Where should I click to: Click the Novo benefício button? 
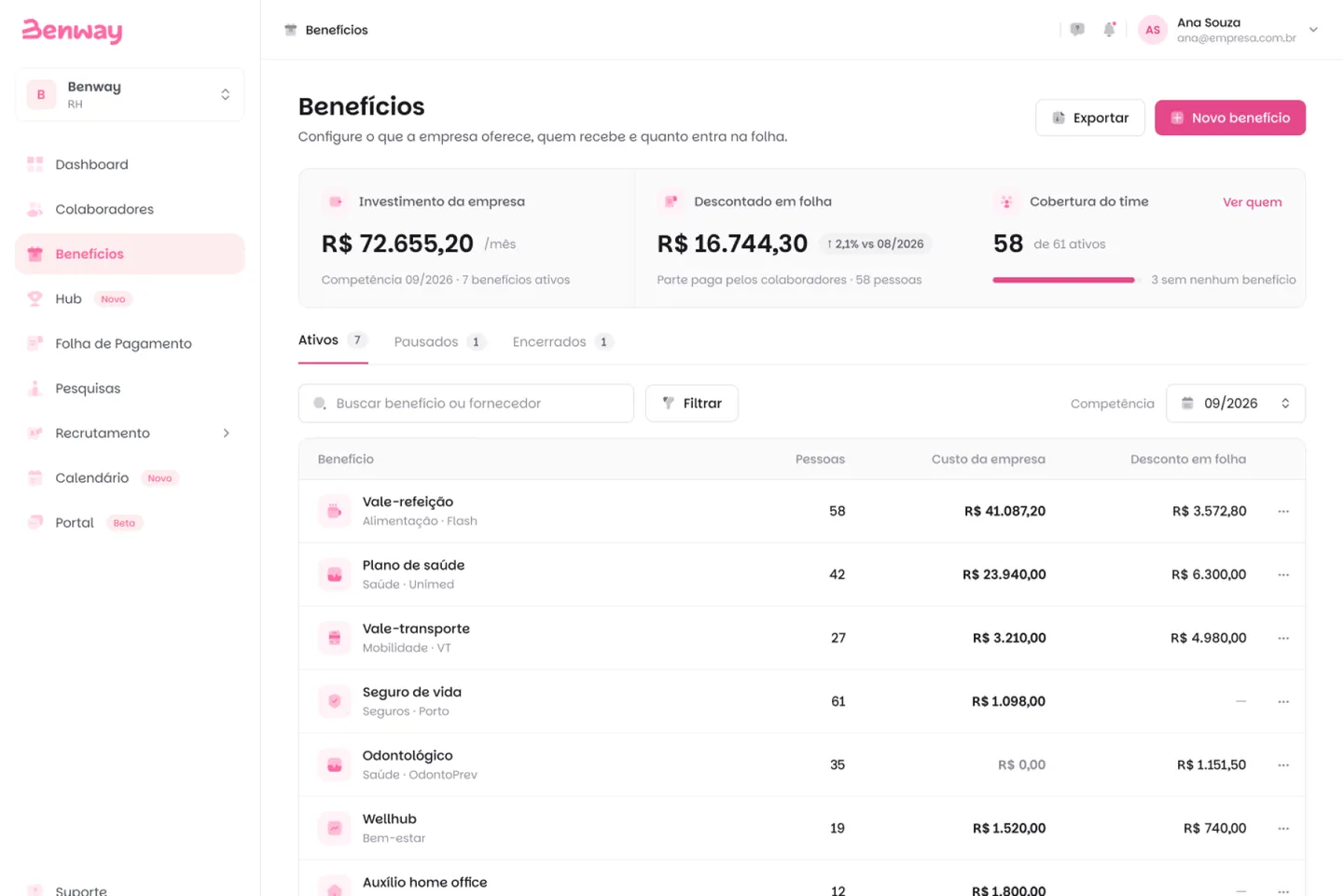[1230, 117]
